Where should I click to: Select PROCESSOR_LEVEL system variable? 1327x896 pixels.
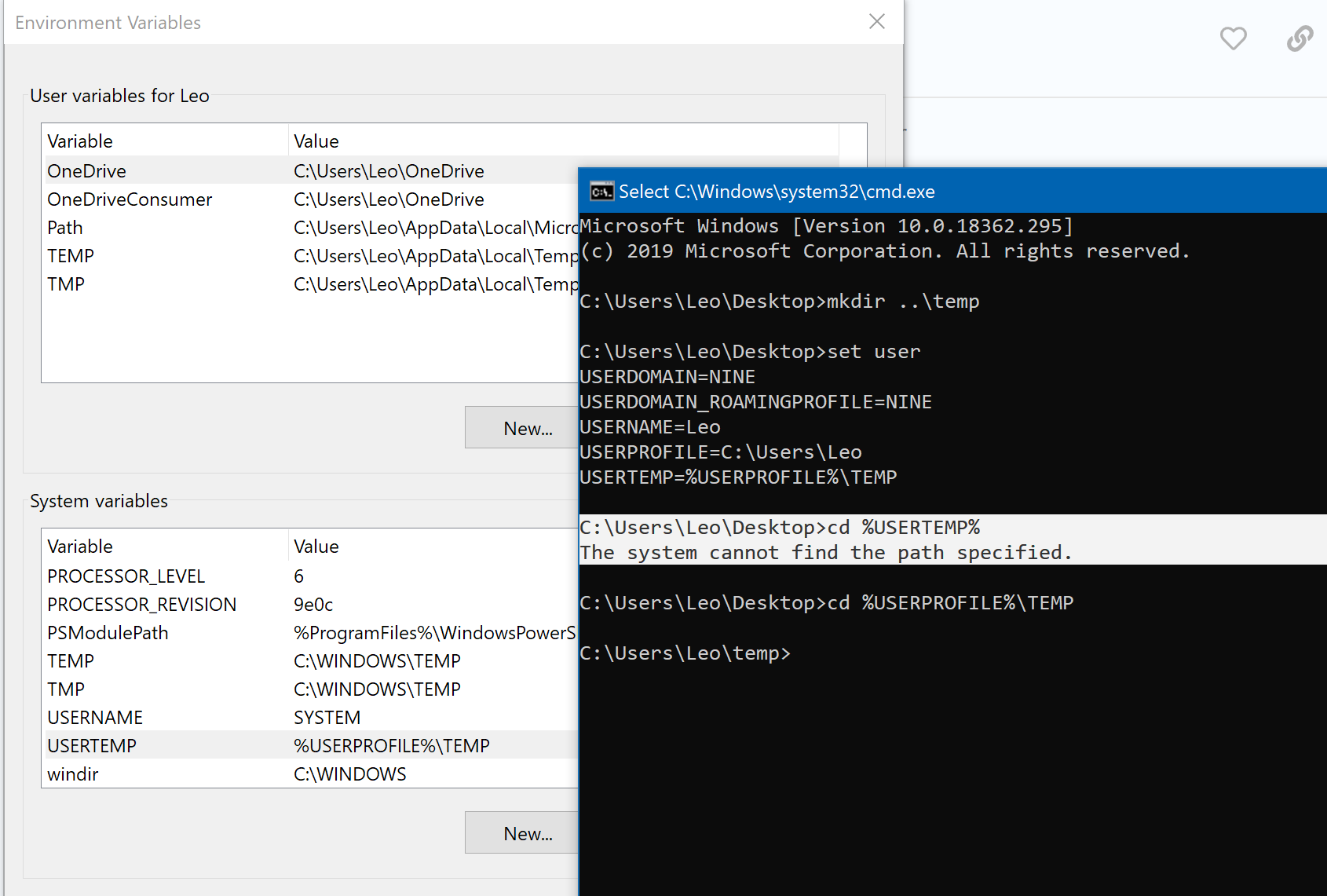pos(310,576)
